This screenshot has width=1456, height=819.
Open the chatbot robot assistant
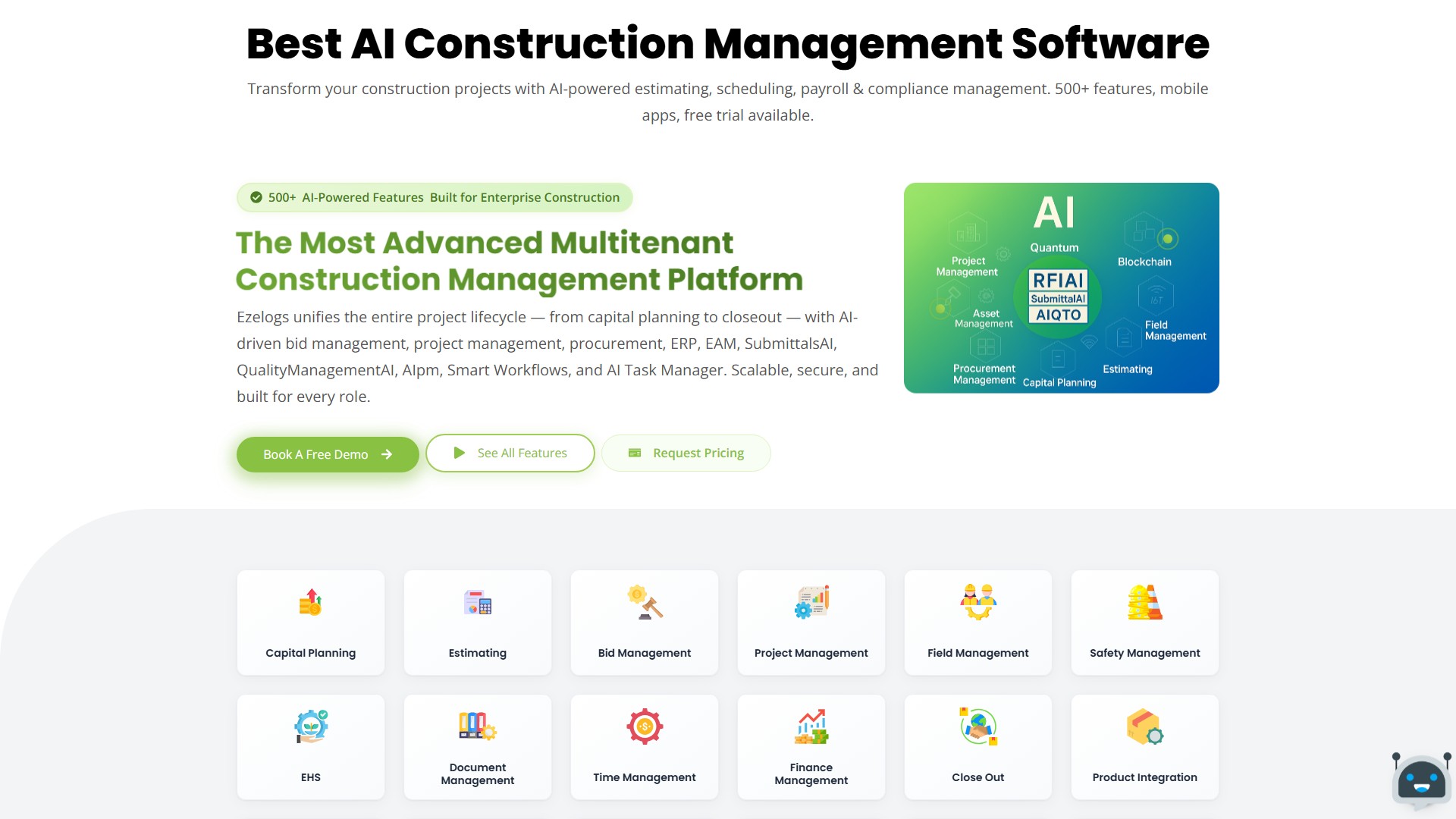[x=1421, y=780]
